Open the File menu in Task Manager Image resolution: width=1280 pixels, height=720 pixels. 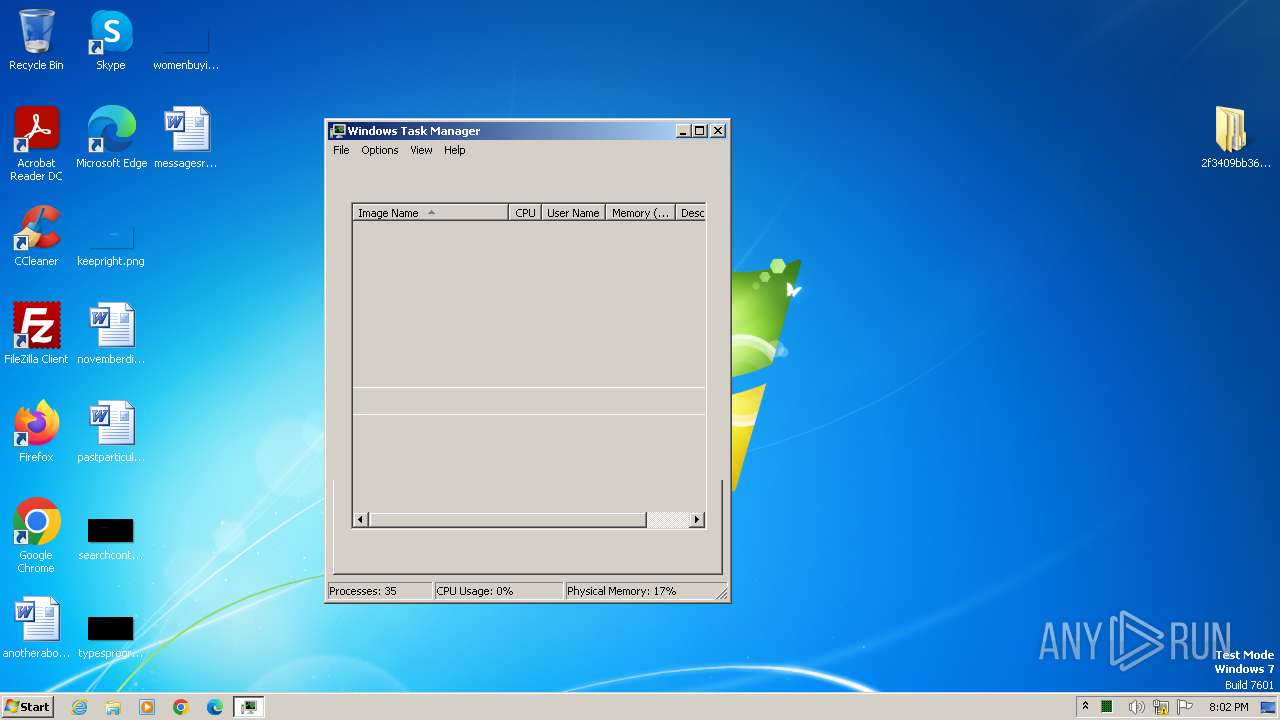(x=341, y=150)
